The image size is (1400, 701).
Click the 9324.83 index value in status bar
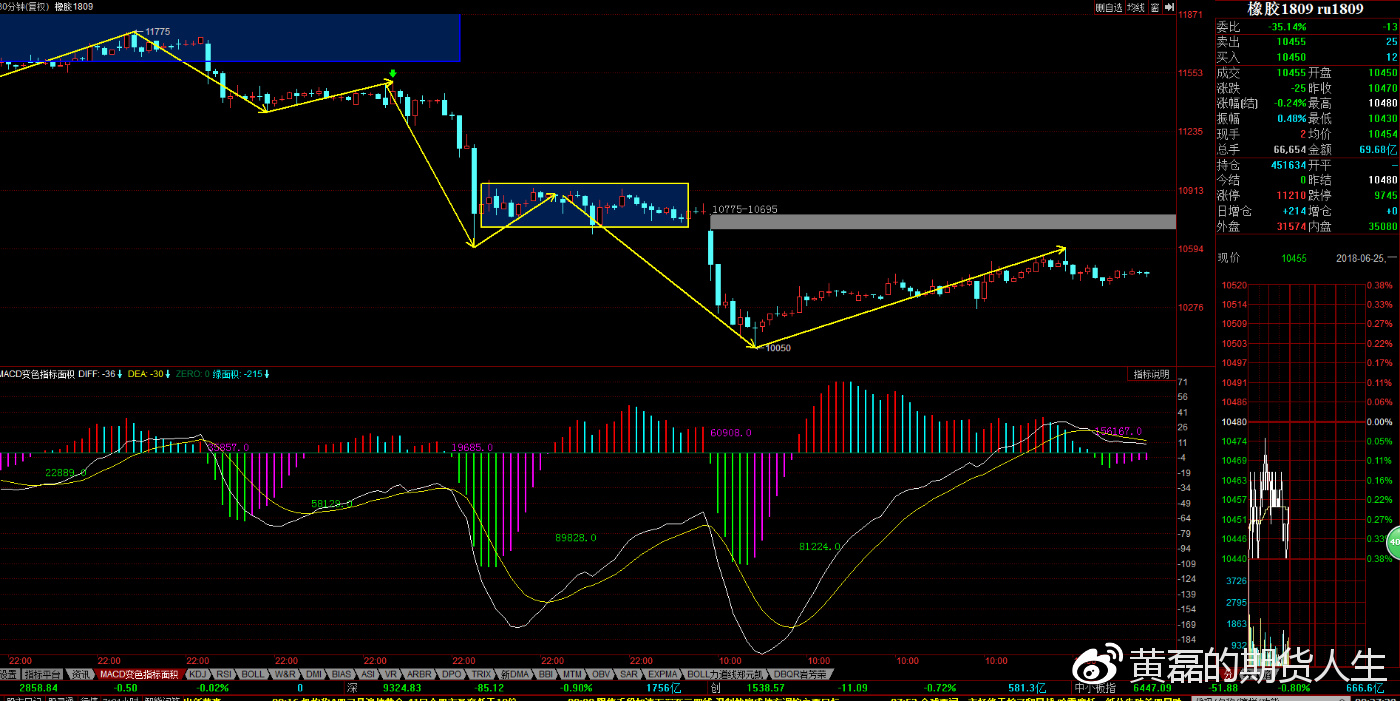[404, 688]
